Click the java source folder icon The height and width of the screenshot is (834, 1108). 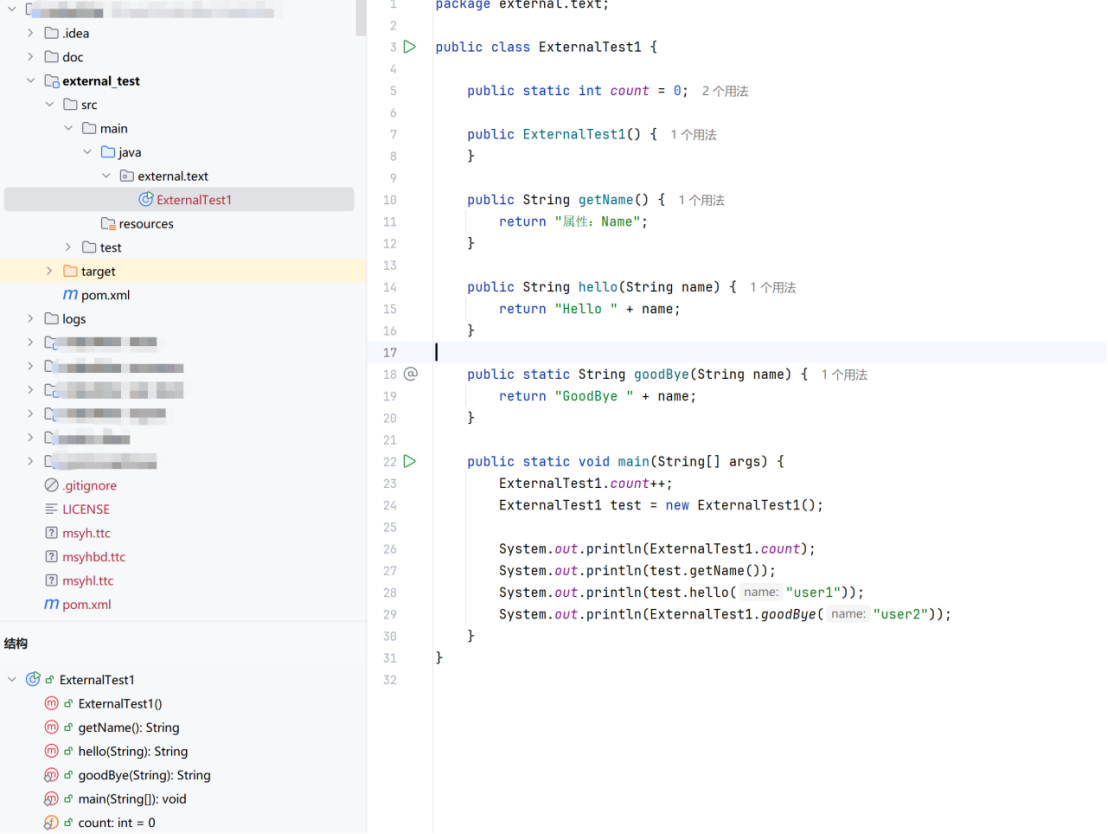coord(107,152)
